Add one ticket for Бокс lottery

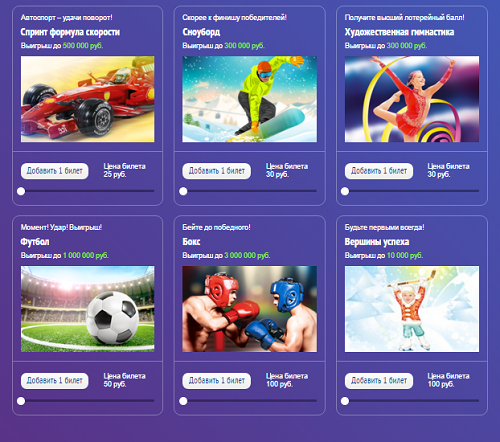point(217,381)
